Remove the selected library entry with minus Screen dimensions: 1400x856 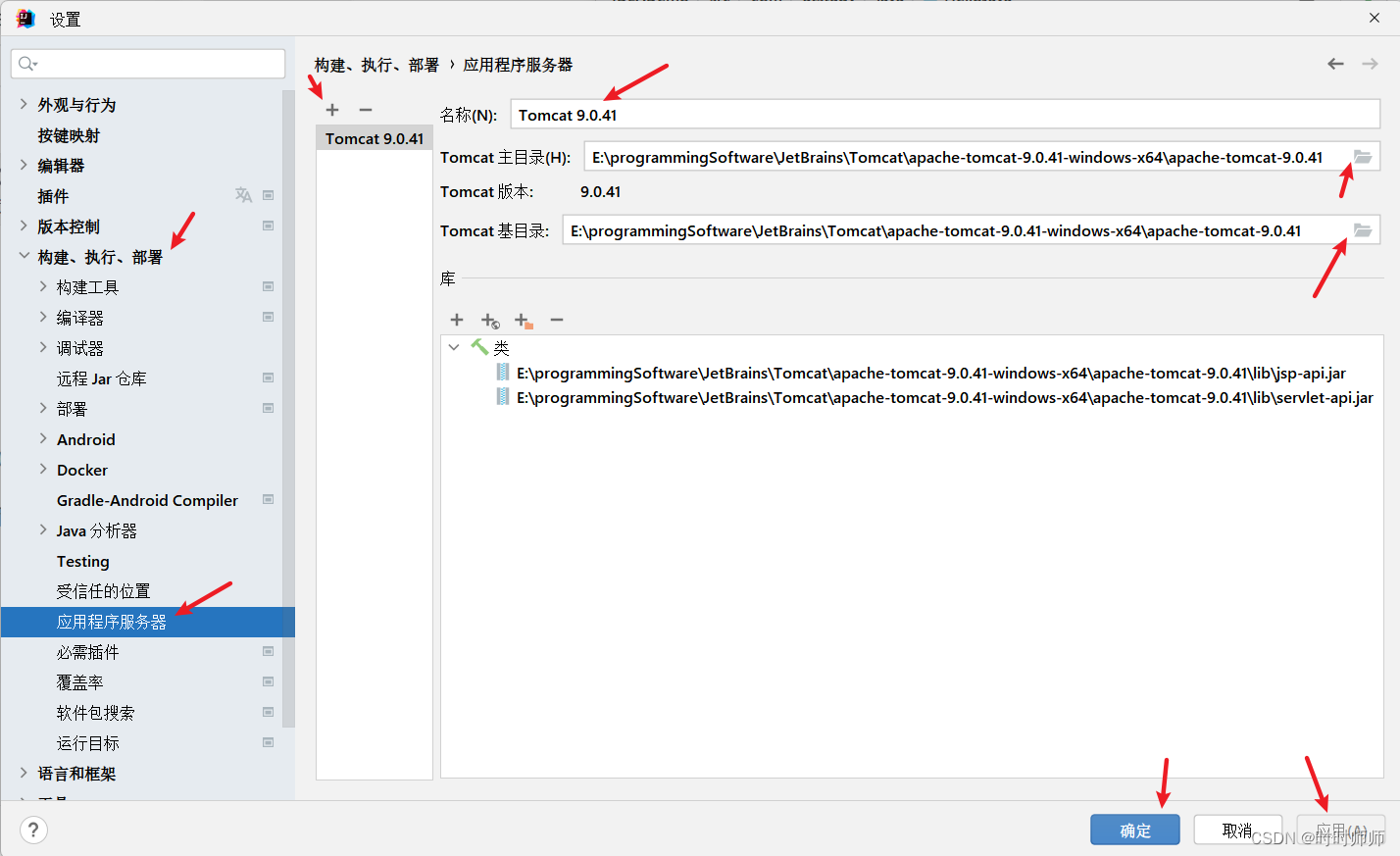[557, 320]
